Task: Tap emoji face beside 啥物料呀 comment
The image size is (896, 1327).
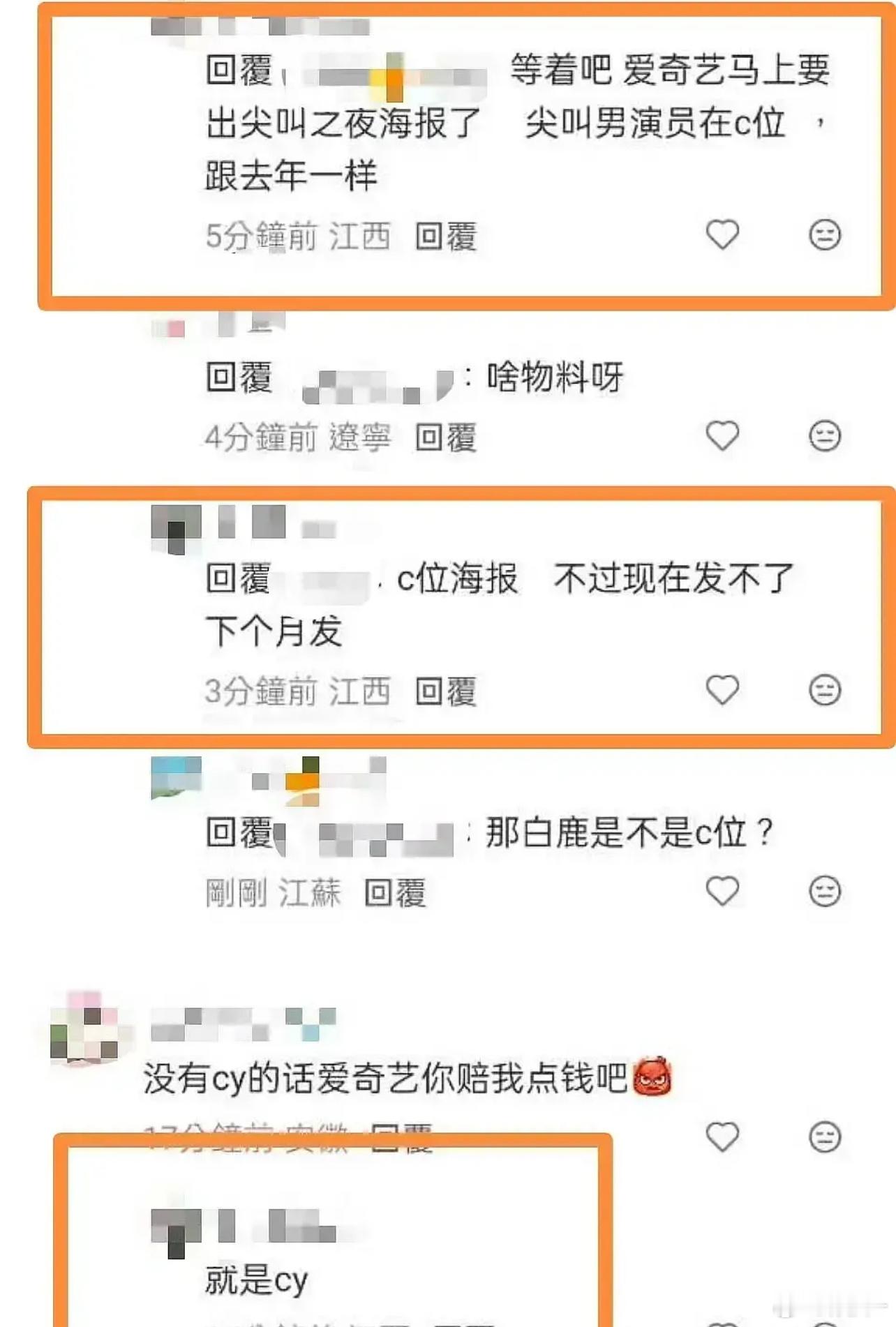Action: point(825,436)
